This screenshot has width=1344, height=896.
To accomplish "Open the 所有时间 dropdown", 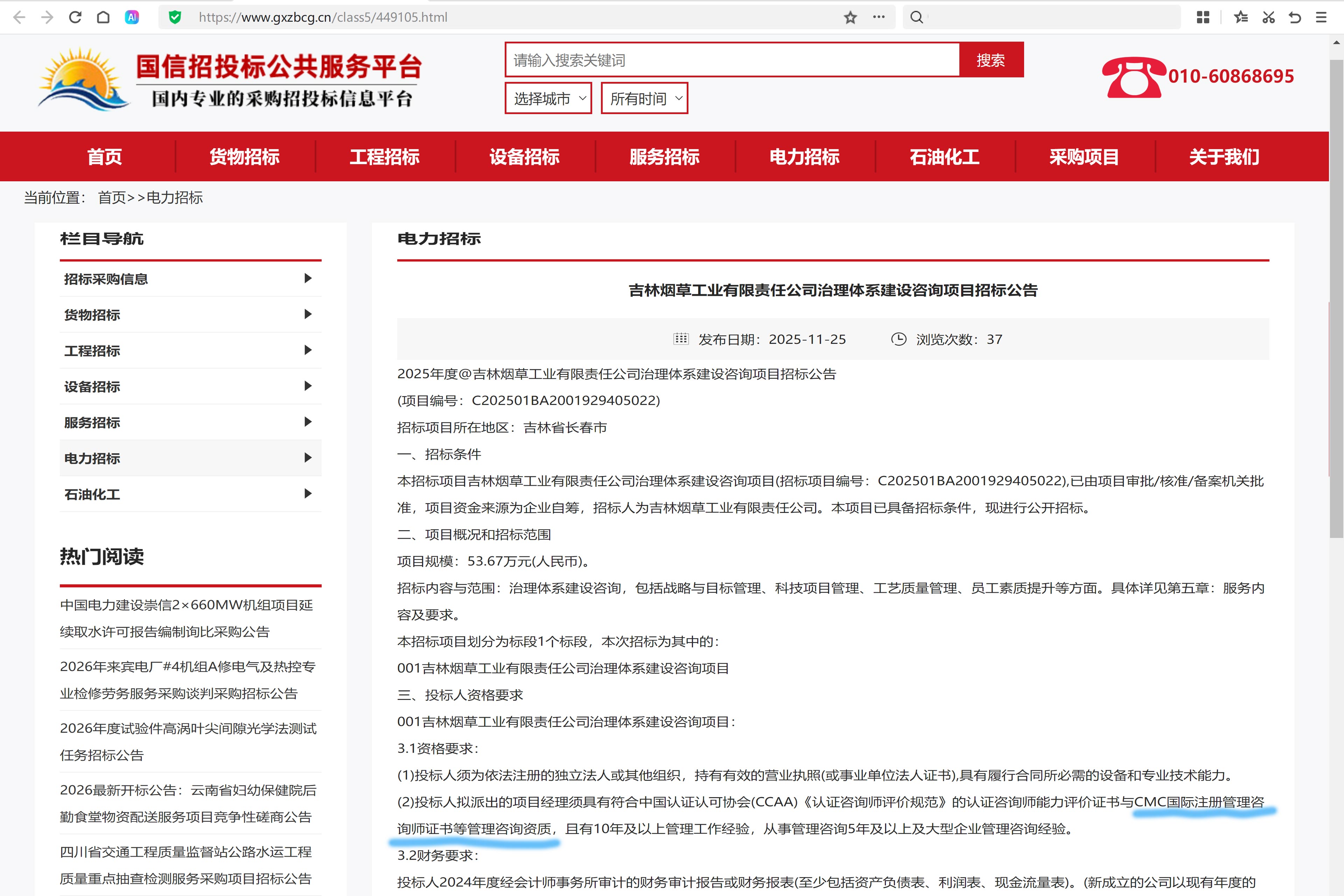I will 644,98.
